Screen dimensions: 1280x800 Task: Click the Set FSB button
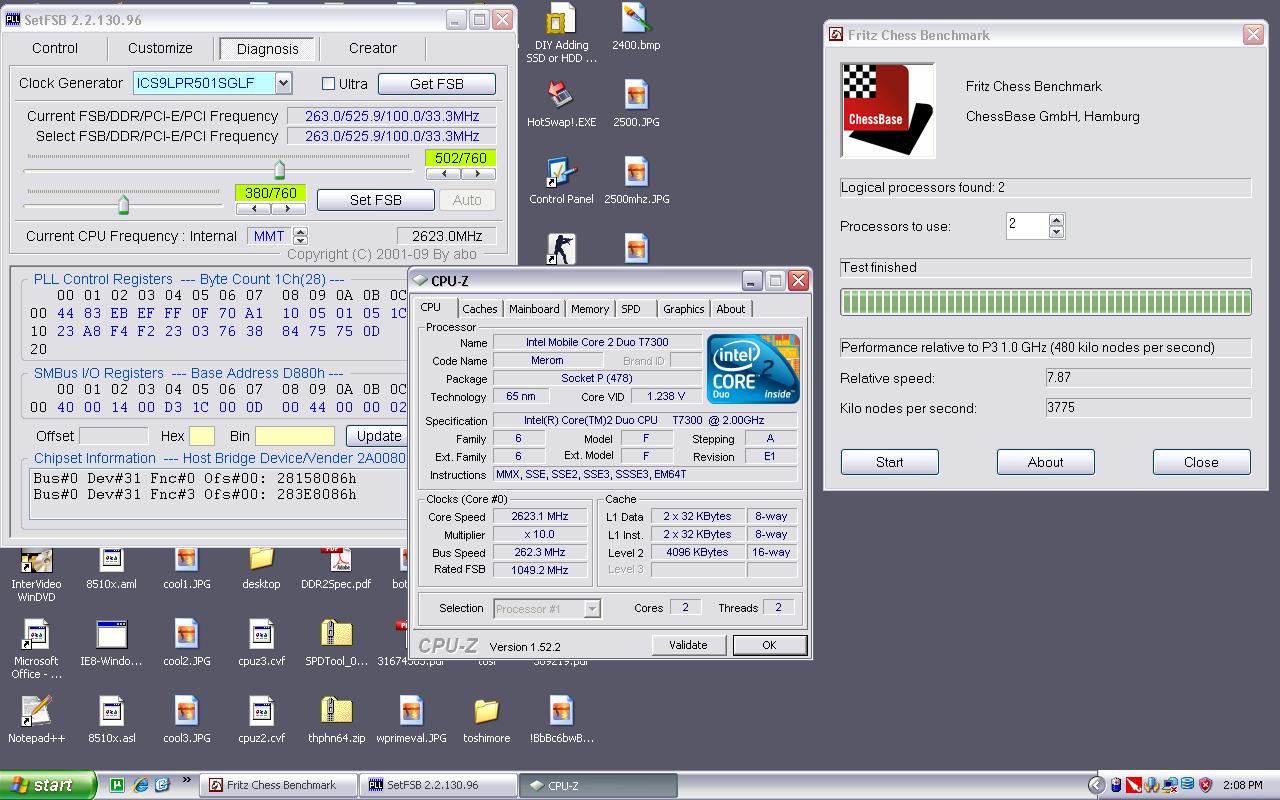tap(376, 200)
